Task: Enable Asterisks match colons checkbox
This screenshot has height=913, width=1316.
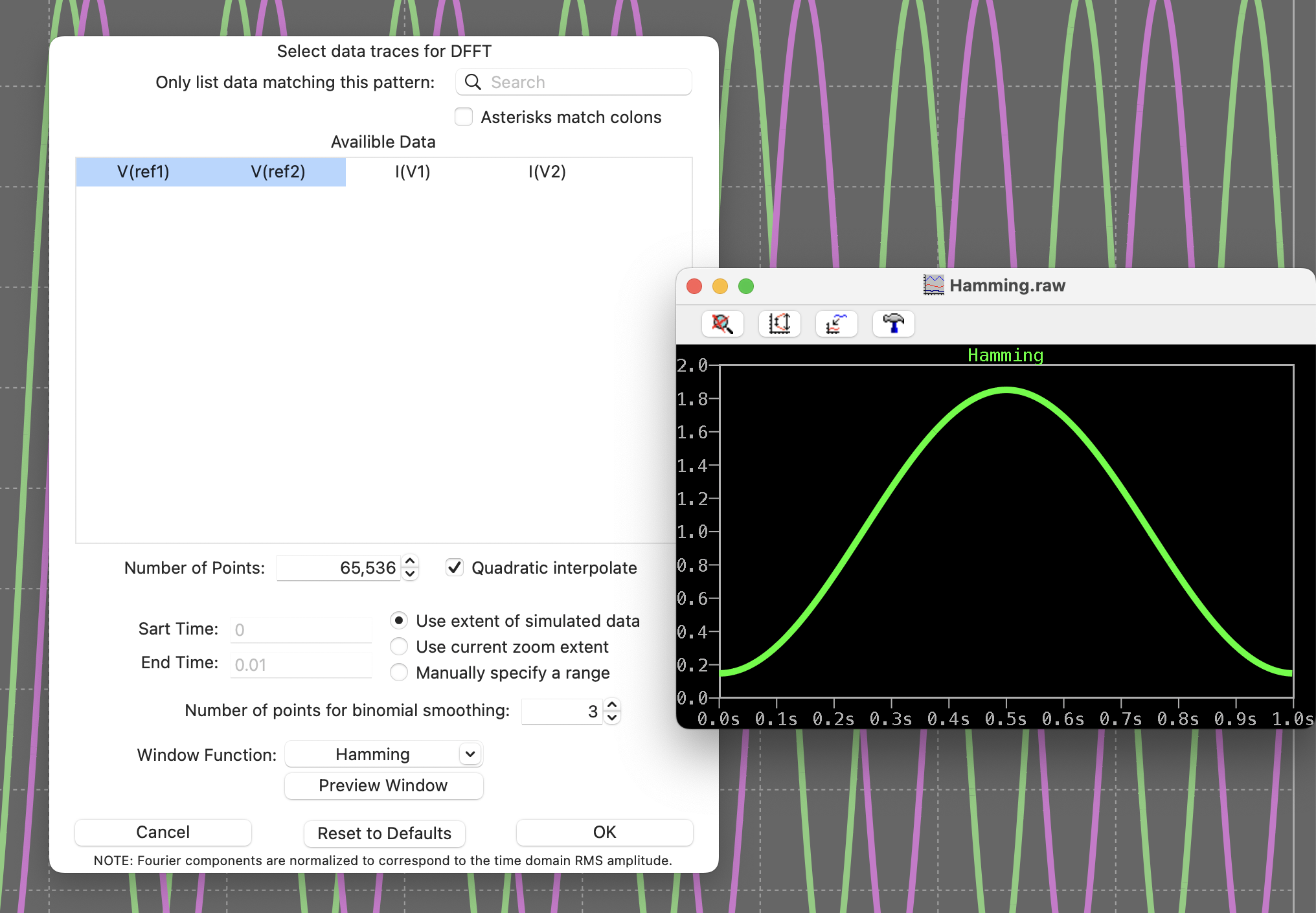Action: tap(464, 117)
